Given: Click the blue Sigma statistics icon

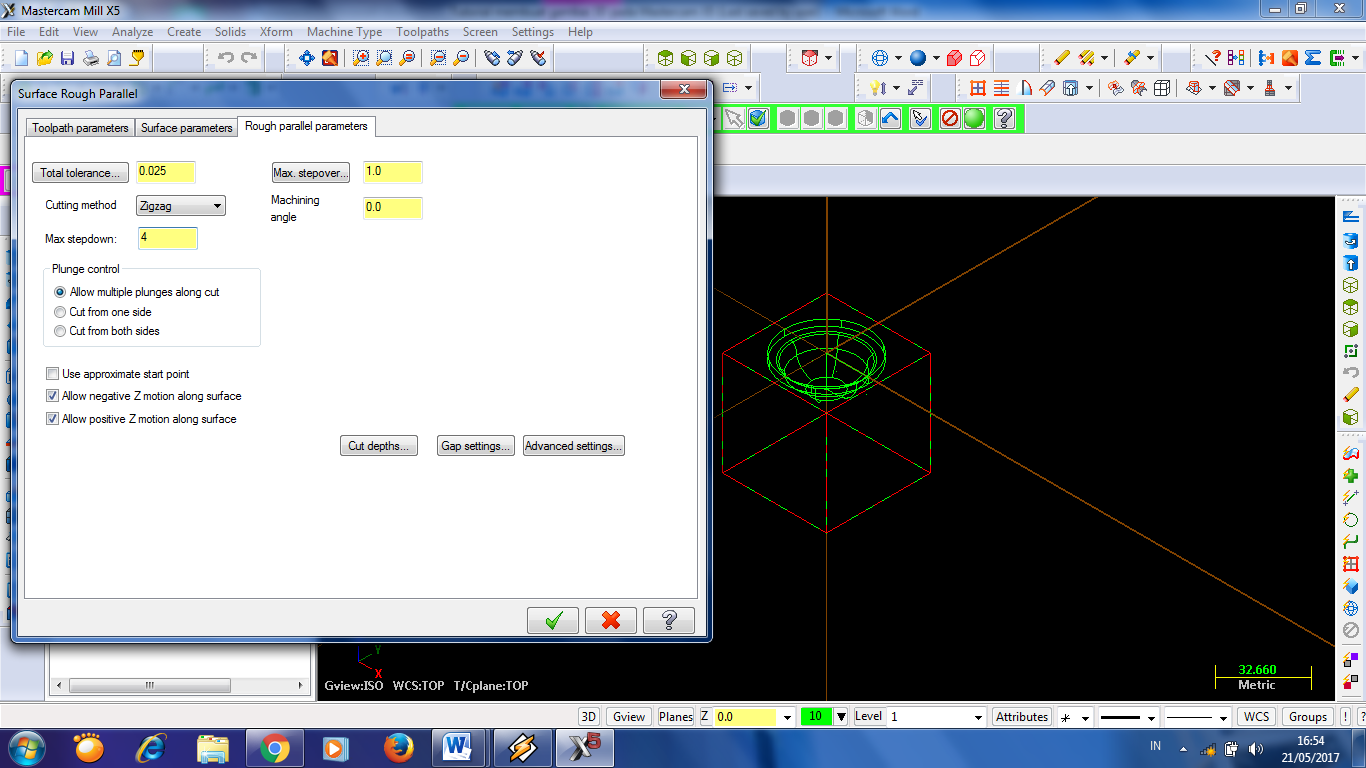Looking at the screenshot, I should click(1313, 58).
